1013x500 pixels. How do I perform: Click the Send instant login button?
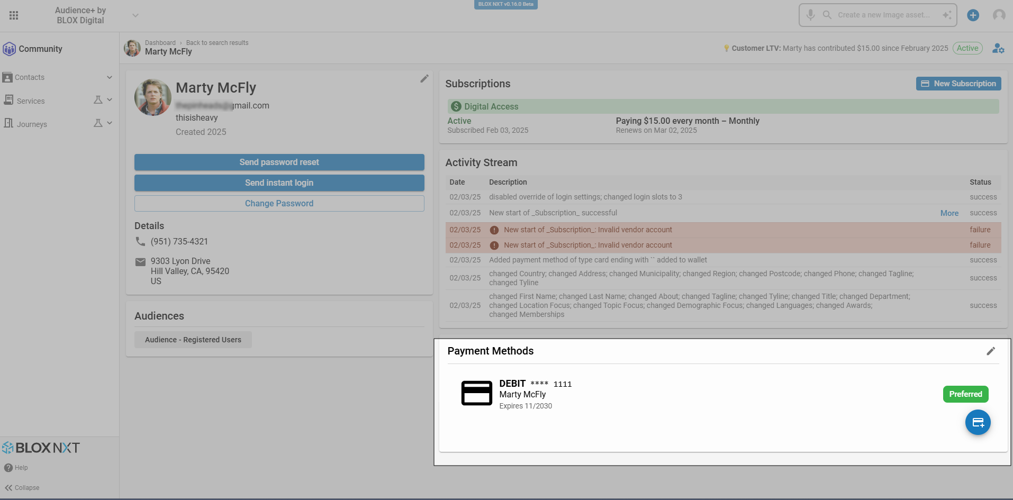click(279, 183)
